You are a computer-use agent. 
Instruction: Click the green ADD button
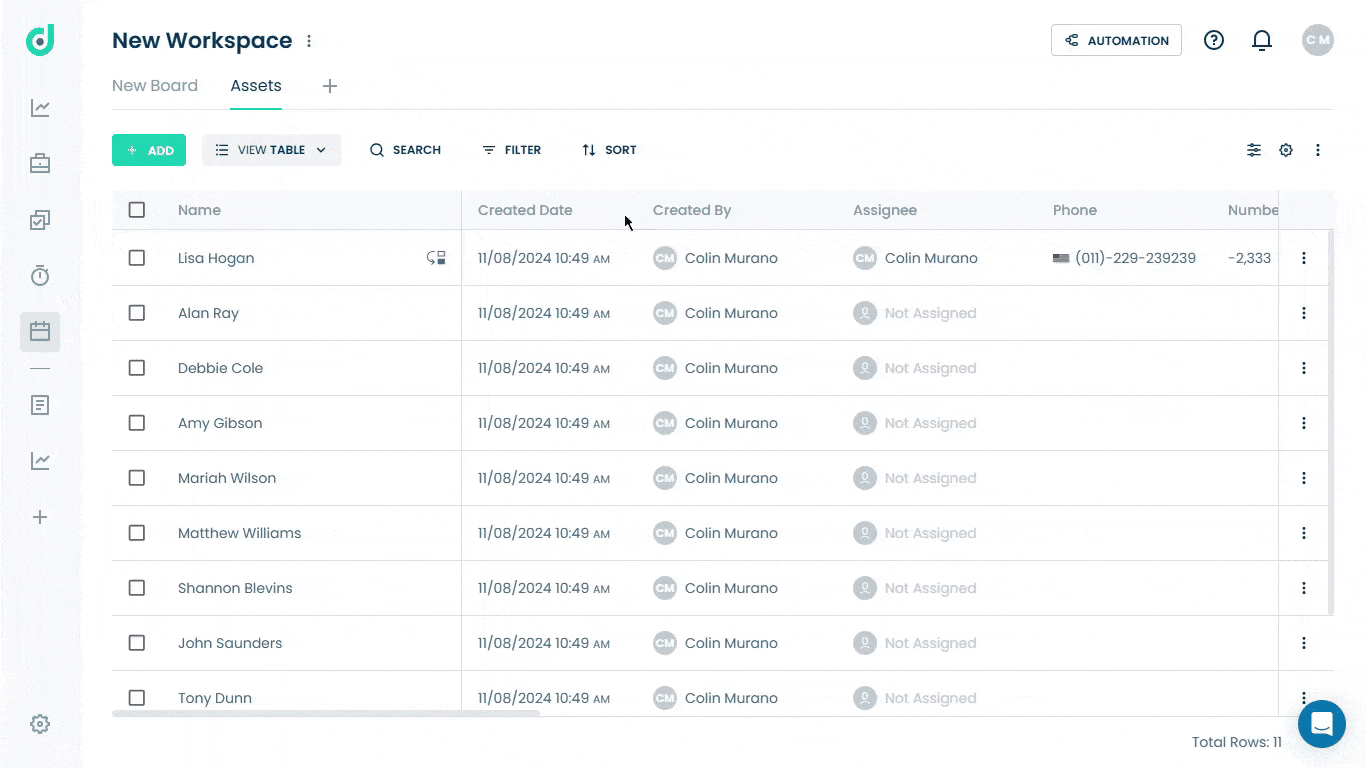point(149,150)
